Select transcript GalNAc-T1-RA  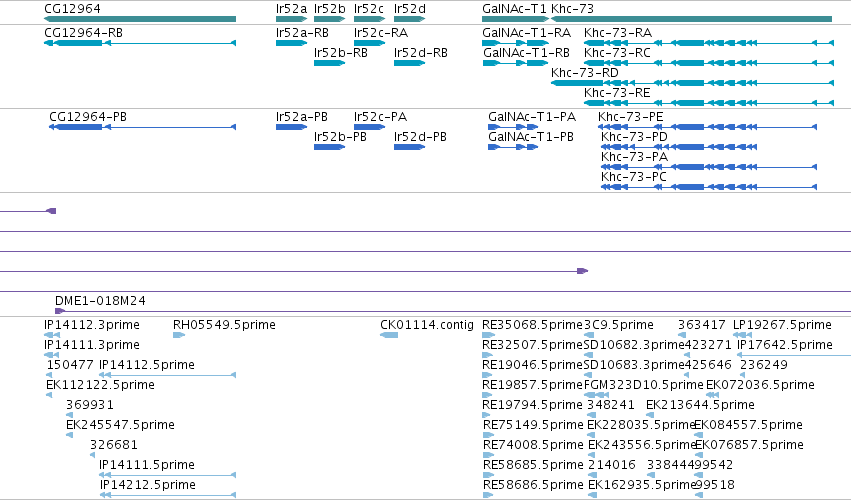click(x=526, y=33)
